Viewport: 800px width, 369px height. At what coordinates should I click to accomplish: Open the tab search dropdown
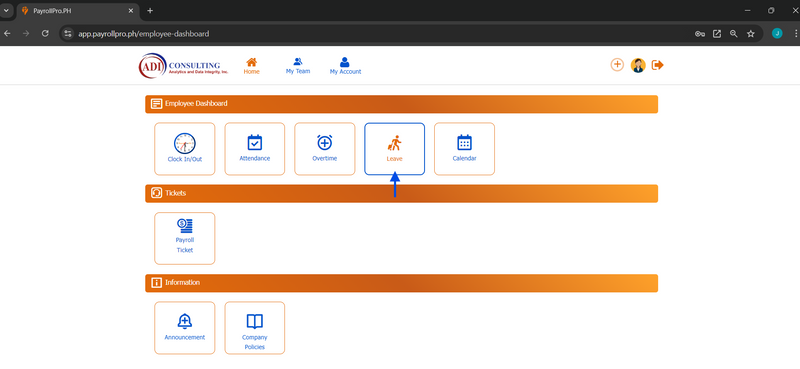(7, 11)
